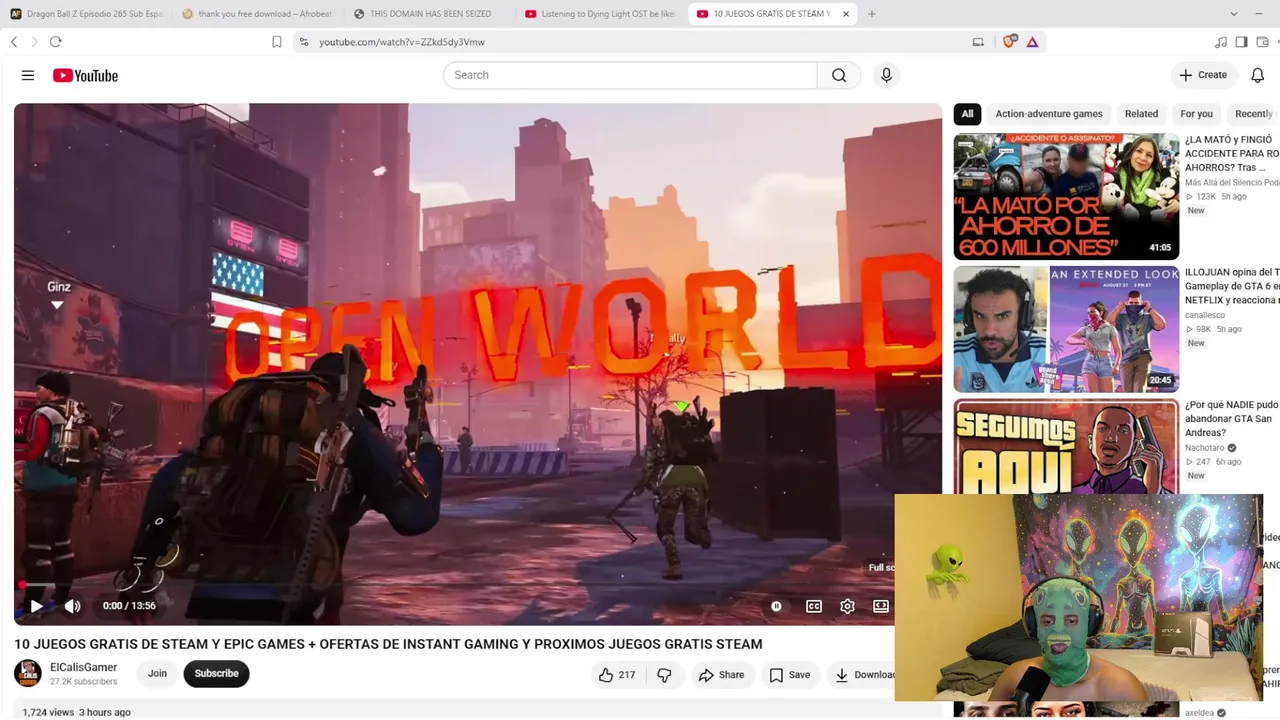This screenshot has height=720, width=1280.
Task: Switch to Dragon Ball Z Episodio 265 tab
Action: click(x=86, y=14)
